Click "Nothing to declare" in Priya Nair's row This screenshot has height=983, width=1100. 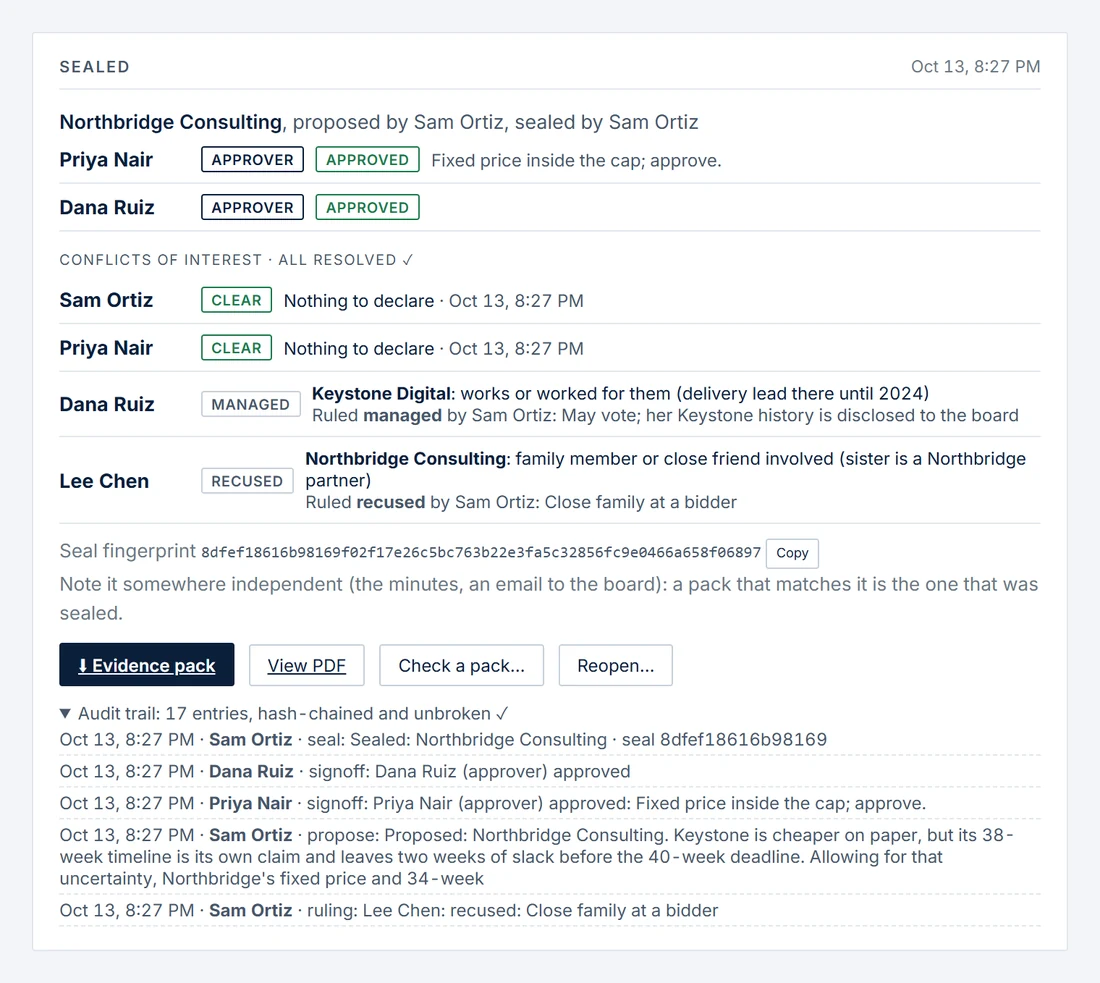pos(358,349)
